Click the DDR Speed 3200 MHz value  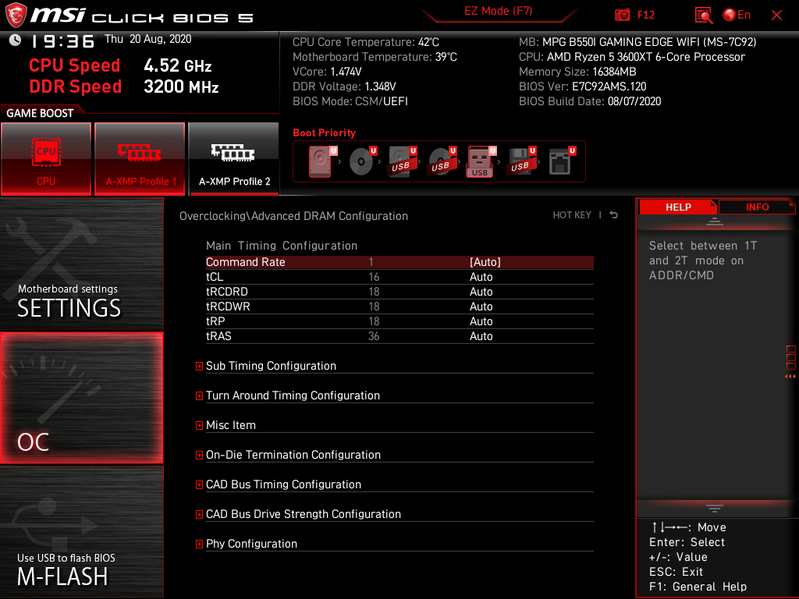[x=181, y=87]
